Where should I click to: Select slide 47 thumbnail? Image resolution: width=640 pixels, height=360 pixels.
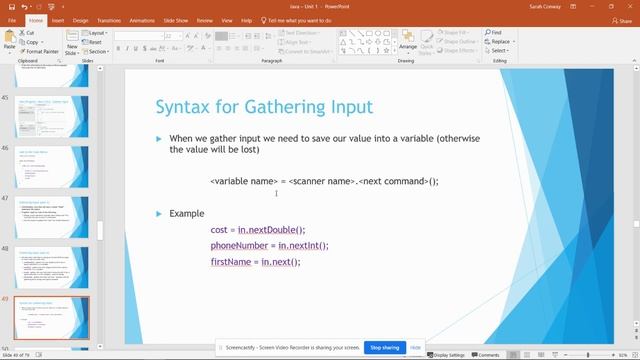coord(51,217)
